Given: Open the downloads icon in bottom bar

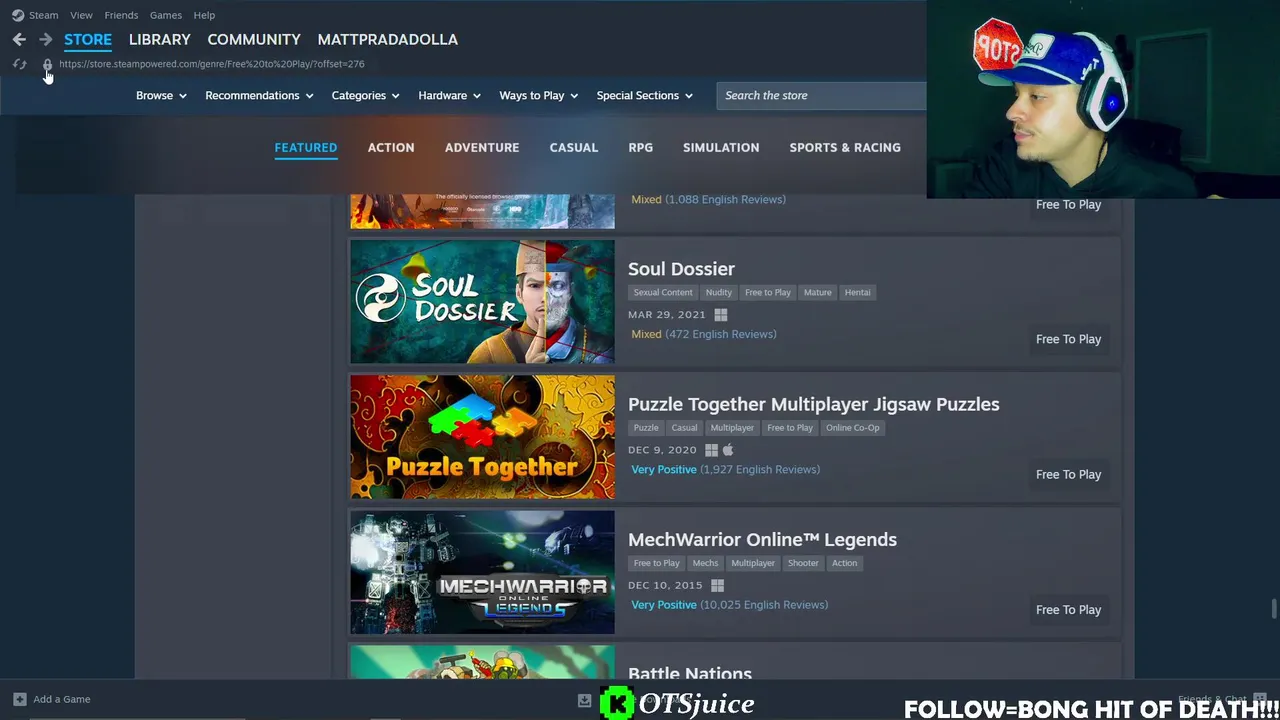Looking at the screenshot, I should pos(584,700).
